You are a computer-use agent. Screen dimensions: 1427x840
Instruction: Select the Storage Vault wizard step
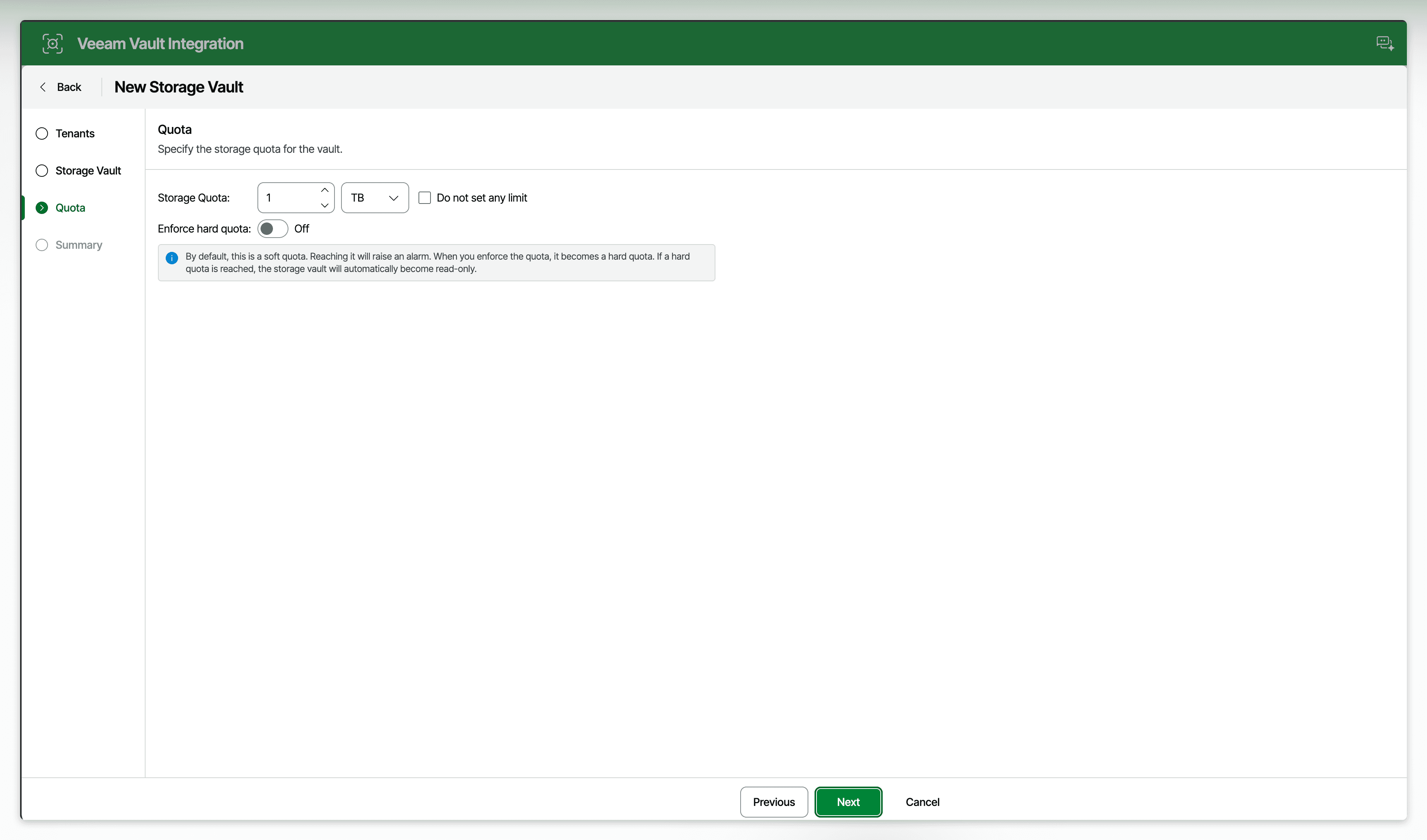coord(78,171)
